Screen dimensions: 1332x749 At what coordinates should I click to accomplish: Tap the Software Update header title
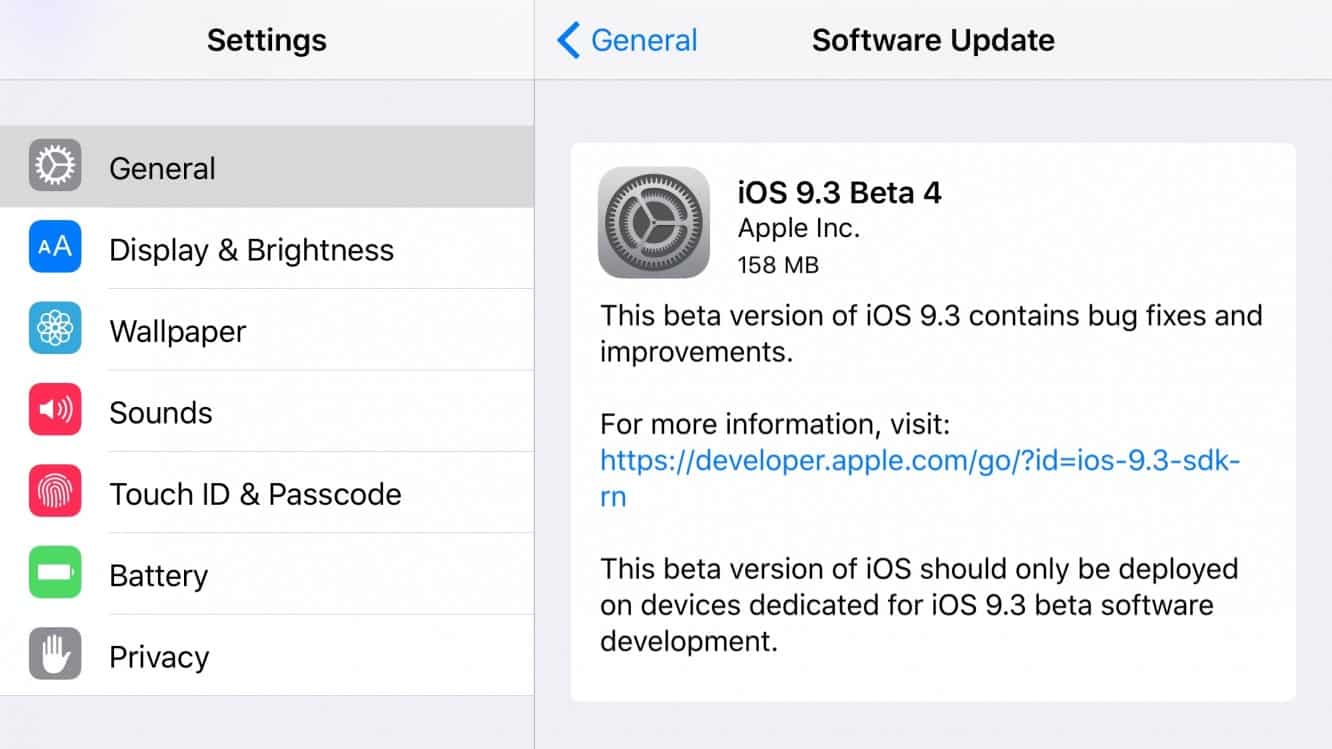coord(933,41)
